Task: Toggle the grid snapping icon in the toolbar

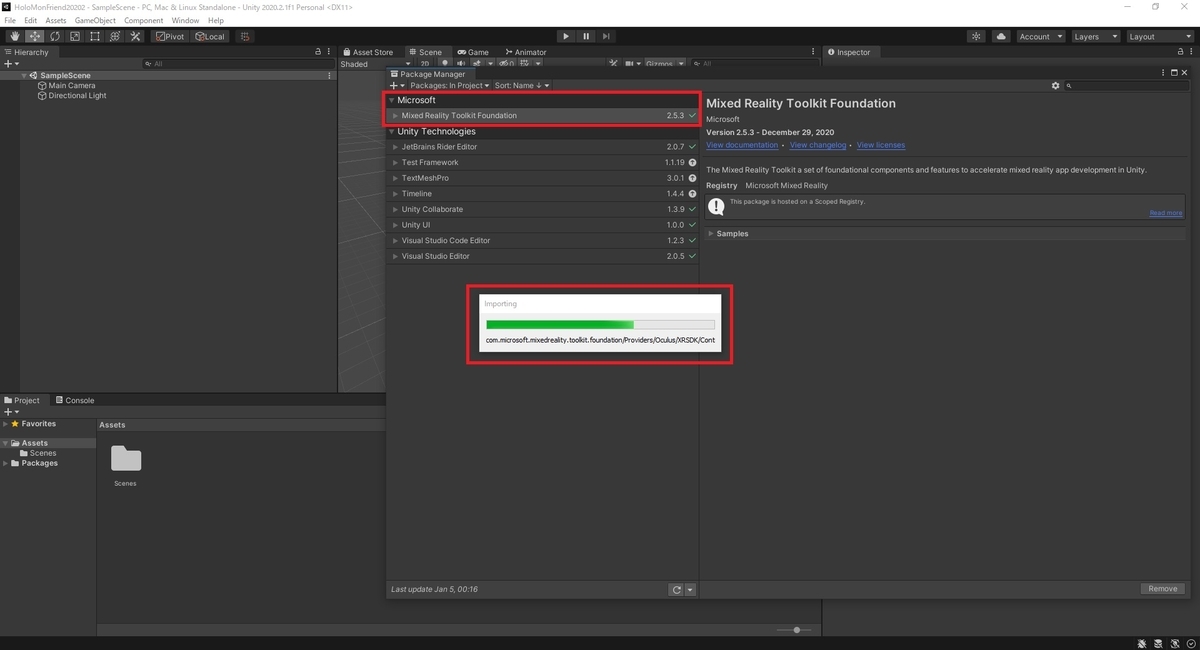Action: (245, 36)
